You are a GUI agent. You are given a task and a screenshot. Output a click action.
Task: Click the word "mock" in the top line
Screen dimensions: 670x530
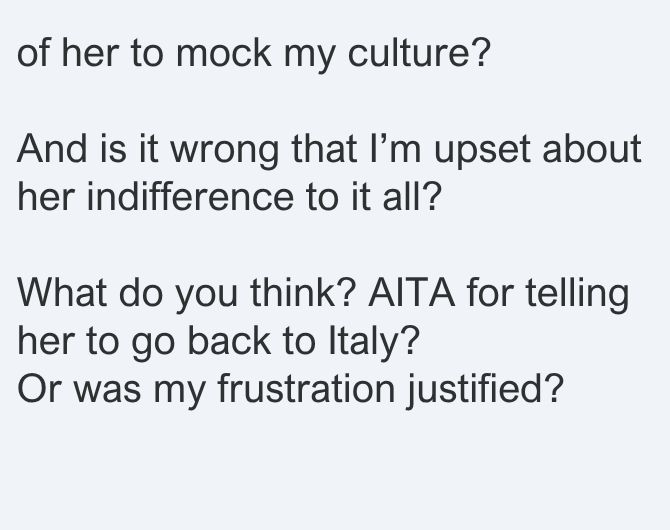click(x=223, y=52)
